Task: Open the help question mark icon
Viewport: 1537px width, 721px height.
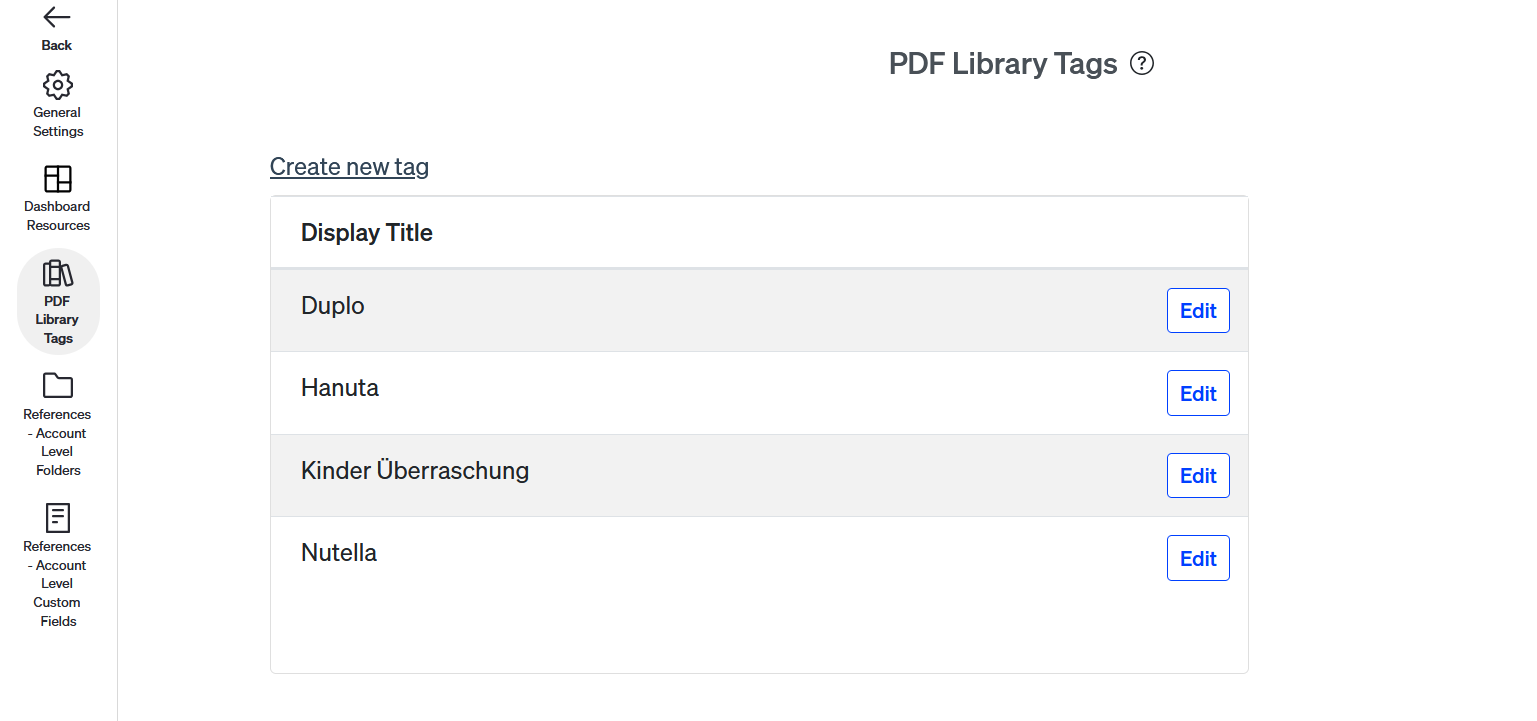Action: coord(1141,64)
